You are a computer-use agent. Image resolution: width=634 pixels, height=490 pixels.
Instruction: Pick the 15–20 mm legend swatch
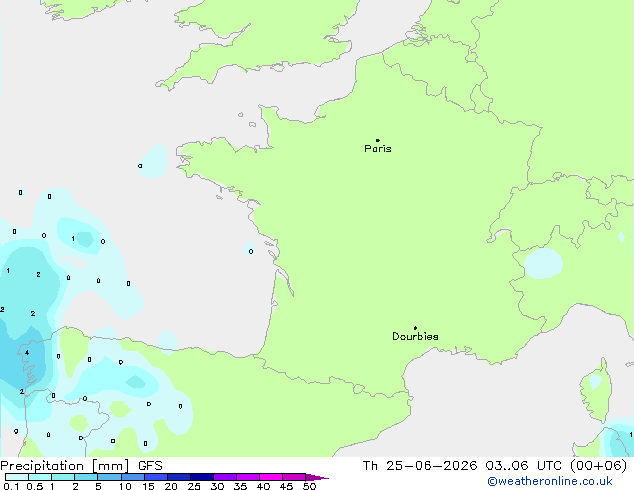(x=155, y=477)
